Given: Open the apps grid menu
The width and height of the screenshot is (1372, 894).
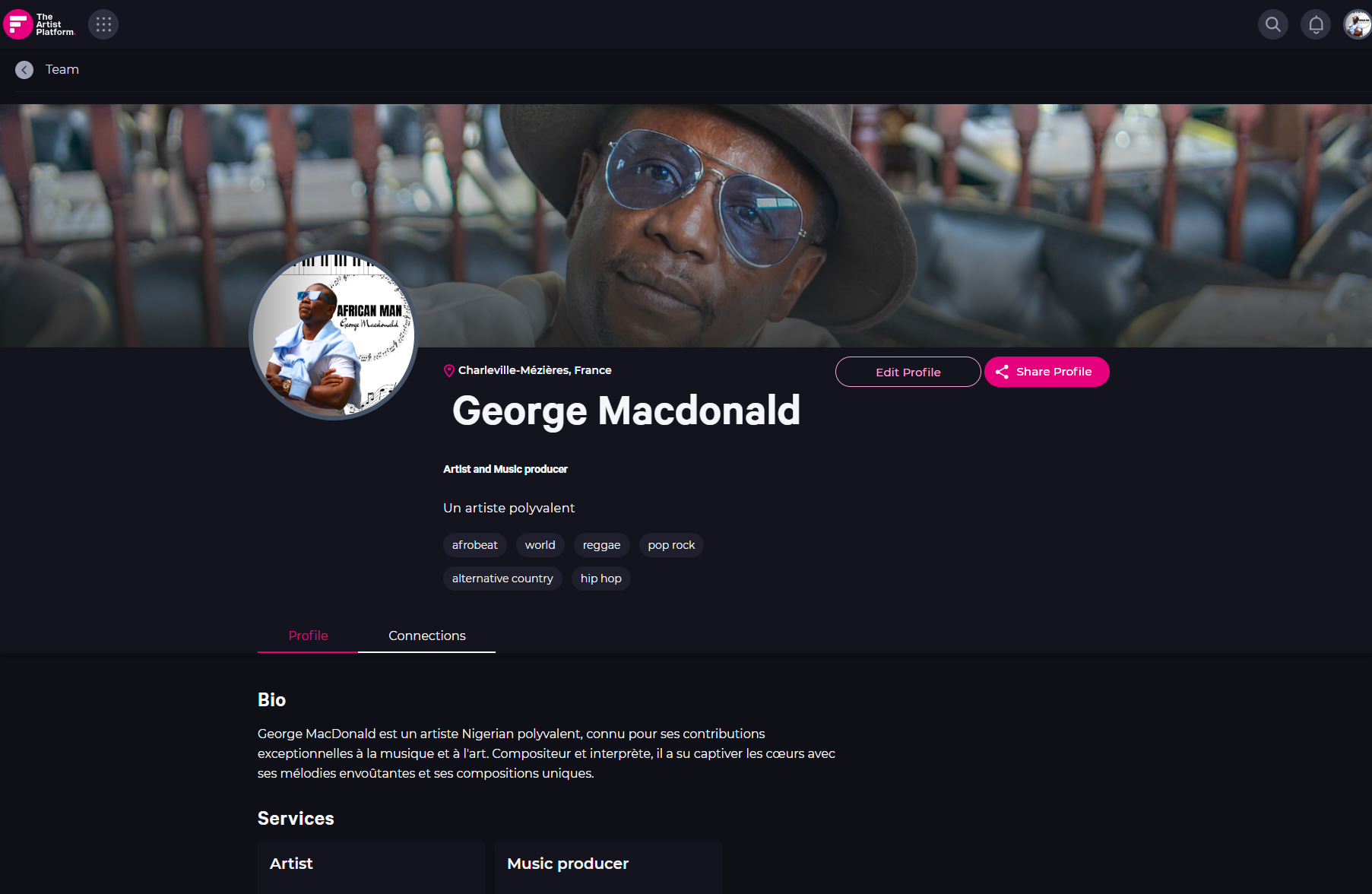Looking at the screenshot, I should tap(103, 24).
